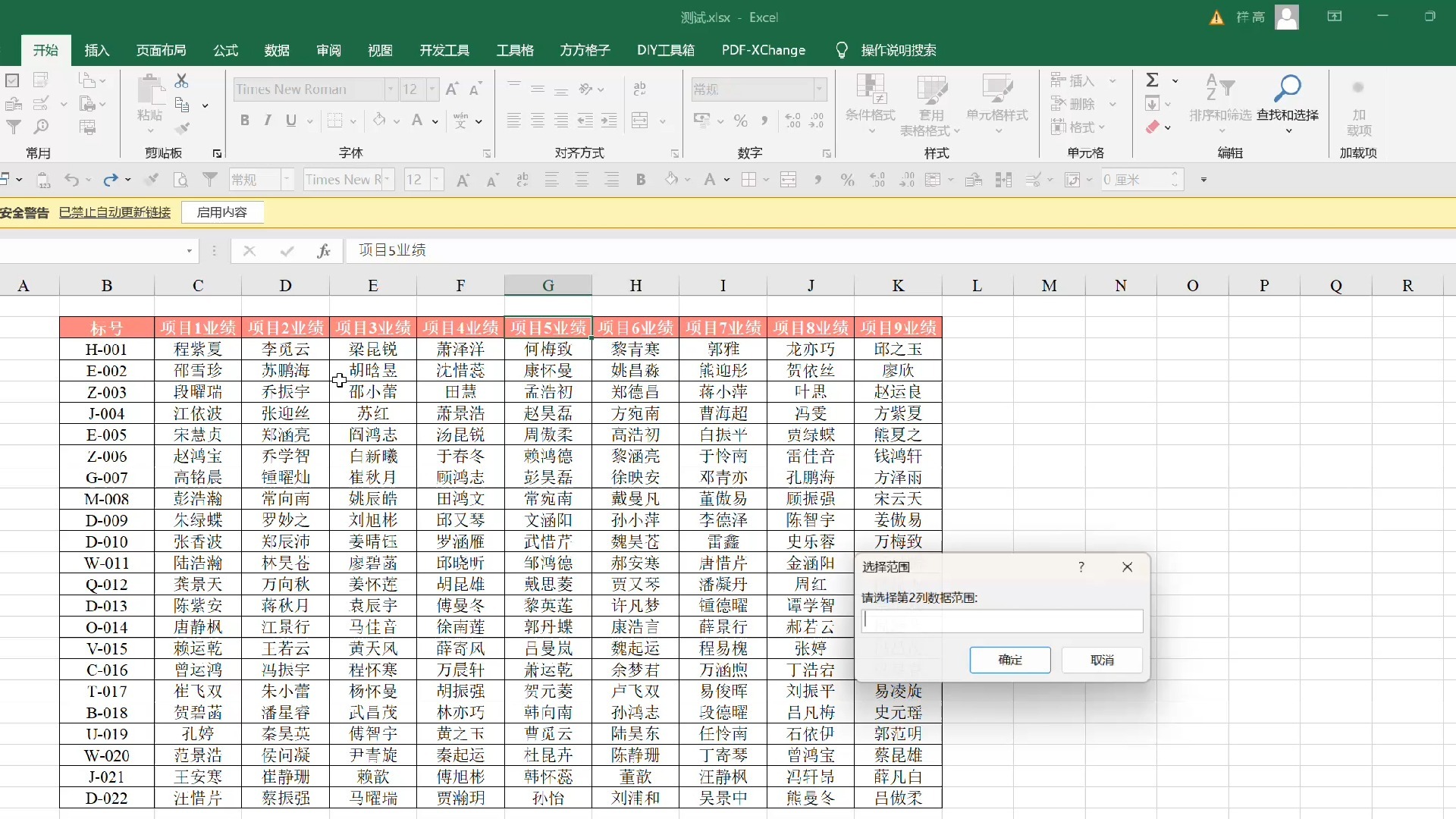
Task: Click the AutoSum sigma icon
Action: [1152, 80]
